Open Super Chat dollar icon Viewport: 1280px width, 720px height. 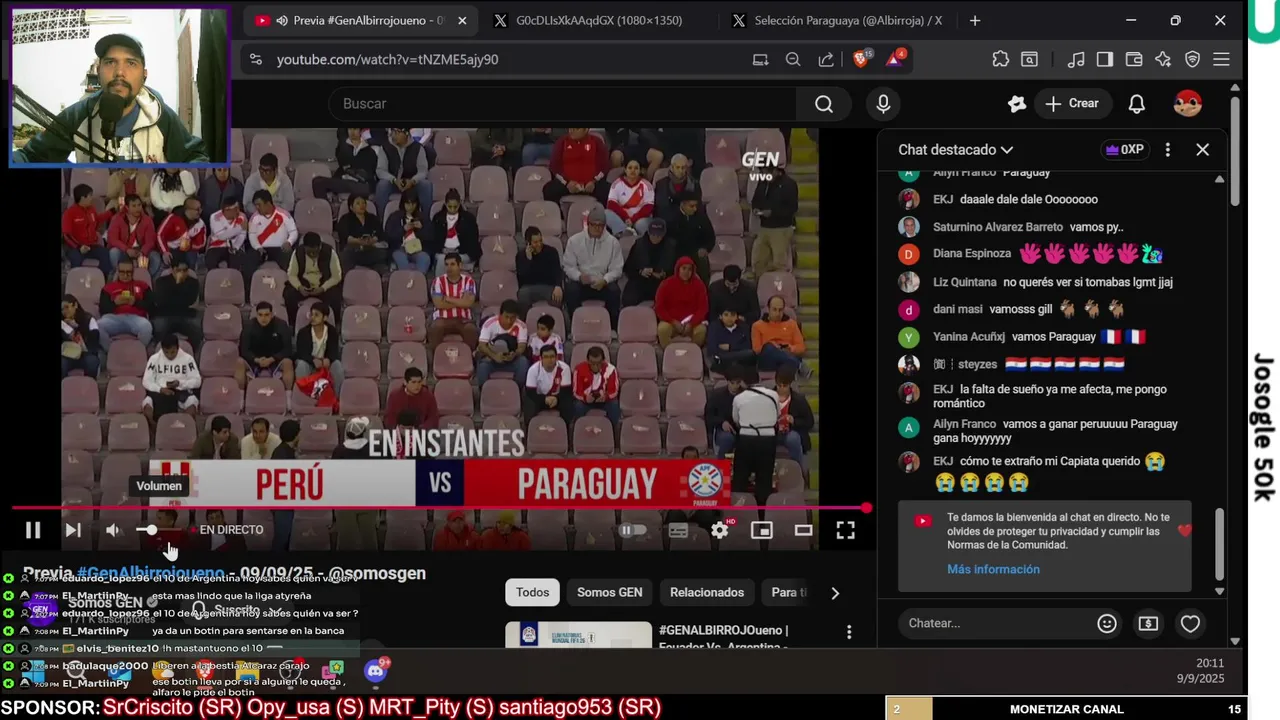(1148, 623)
